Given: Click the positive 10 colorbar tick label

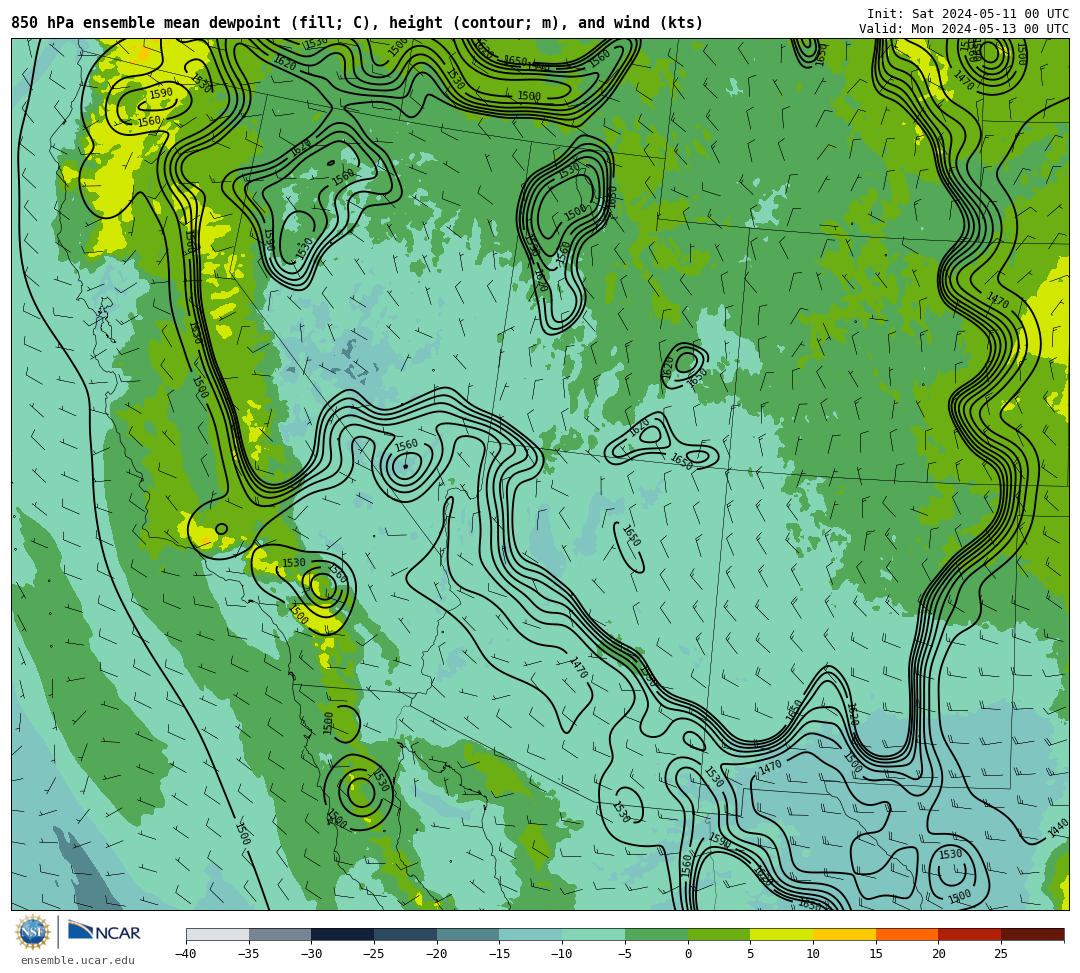Looking at the screenshot, I should (x=813, y=954).
